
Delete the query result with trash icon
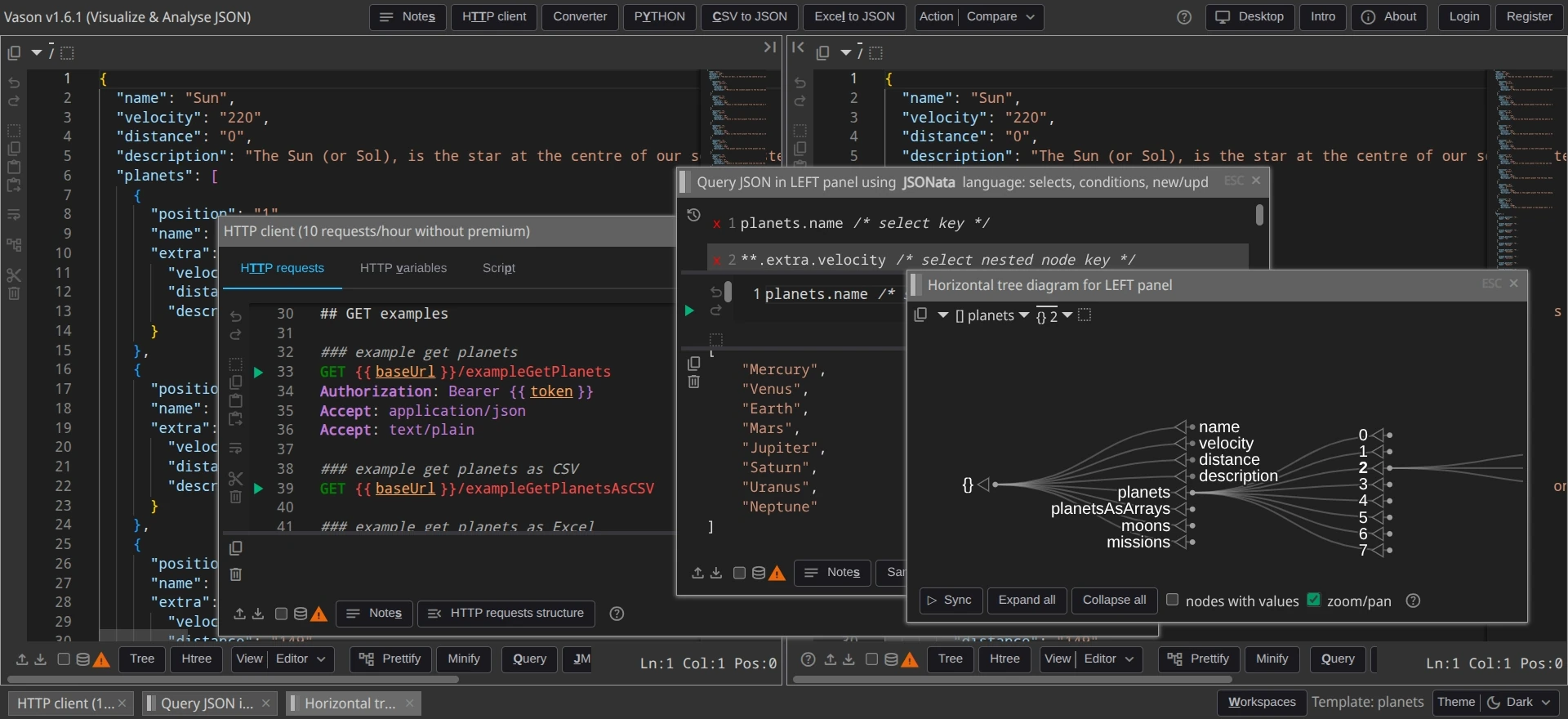pyautogui.click(x=693, y=382)
